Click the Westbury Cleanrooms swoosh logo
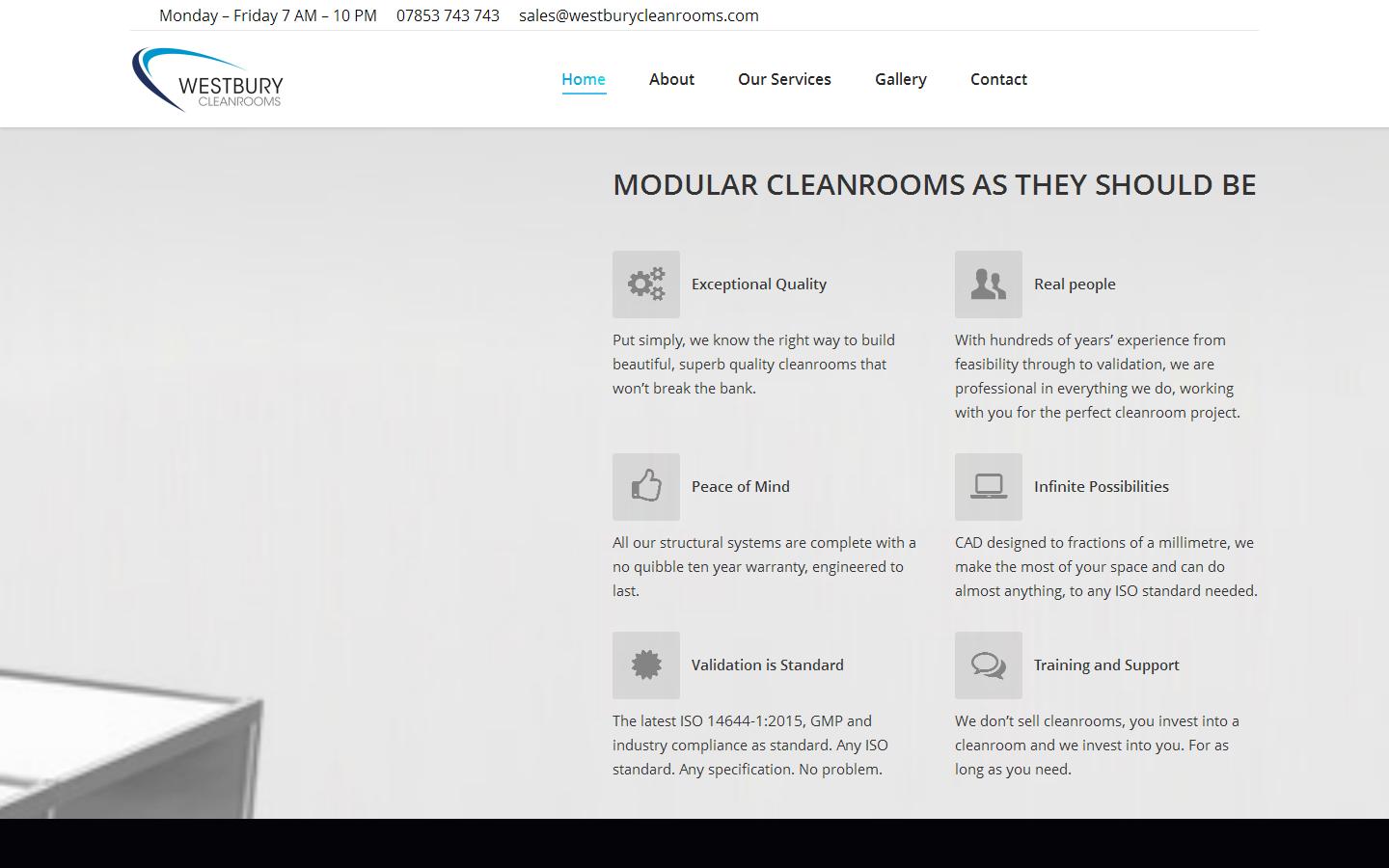This screenshot has height=868, width=1389. point(207,79)
